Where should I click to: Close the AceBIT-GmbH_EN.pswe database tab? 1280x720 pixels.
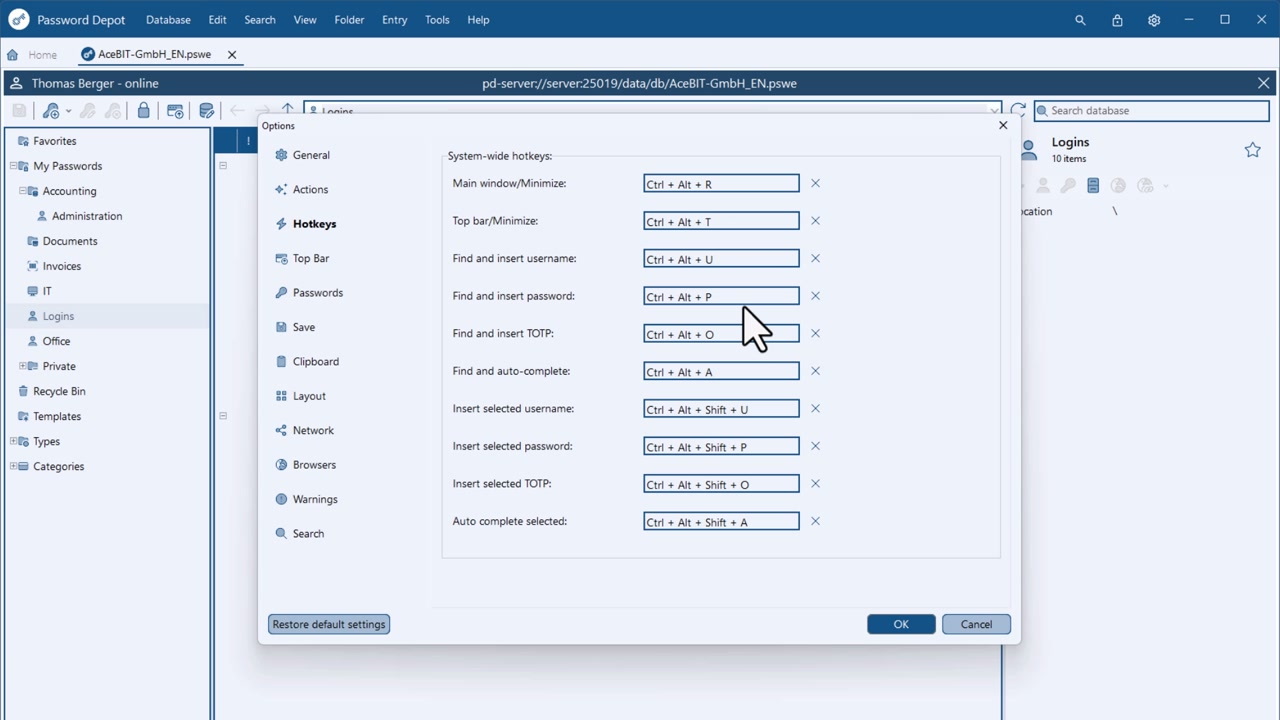pos(232,54)
